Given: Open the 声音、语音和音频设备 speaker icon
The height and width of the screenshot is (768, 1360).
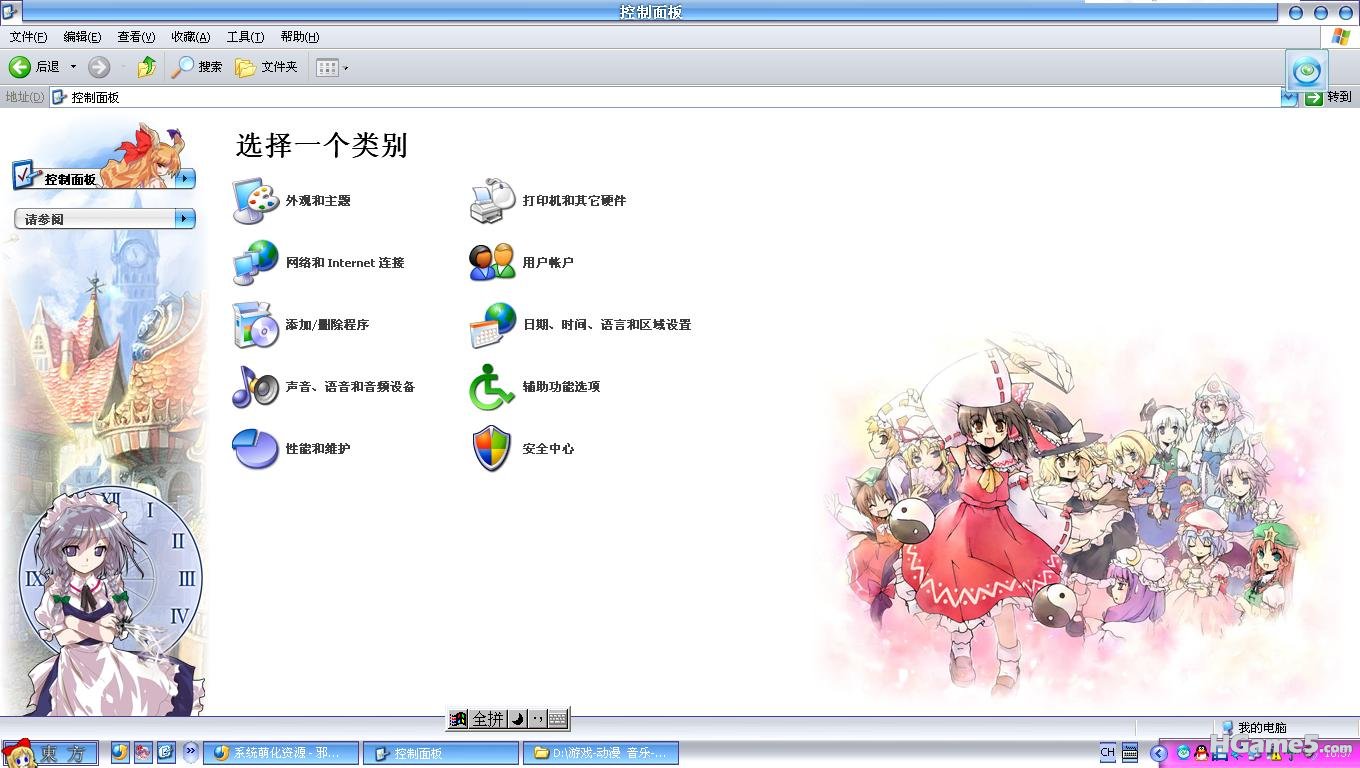Looking at the screenshot, I should 256,387.
